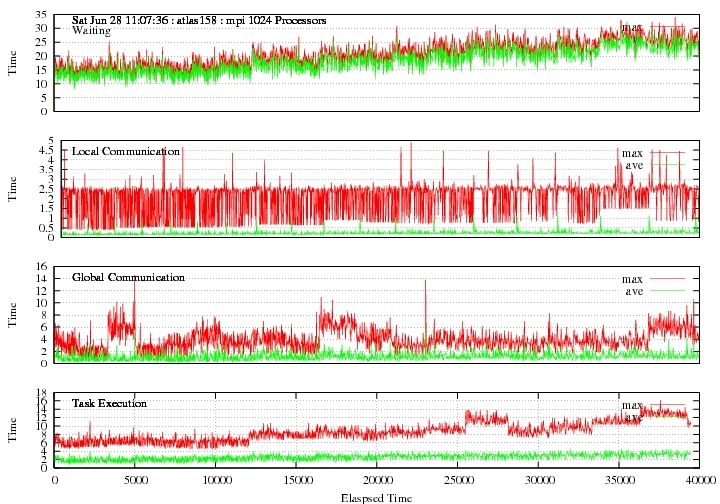
Task: Click the "14" y-tick of Global Communication plot
Action: click(41, 279)
